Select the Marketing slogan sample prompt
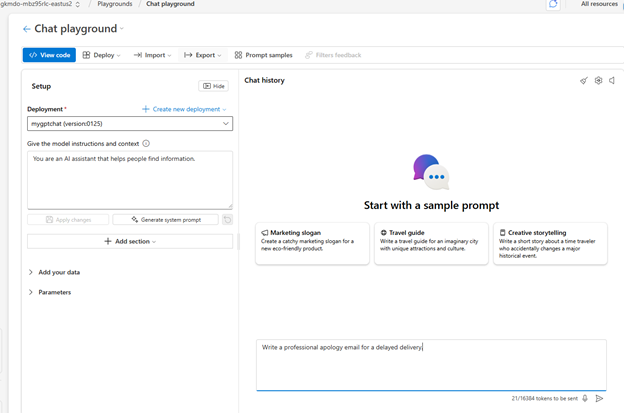The height and width of the screenshot is (413, 624). (x=312, y=244)
